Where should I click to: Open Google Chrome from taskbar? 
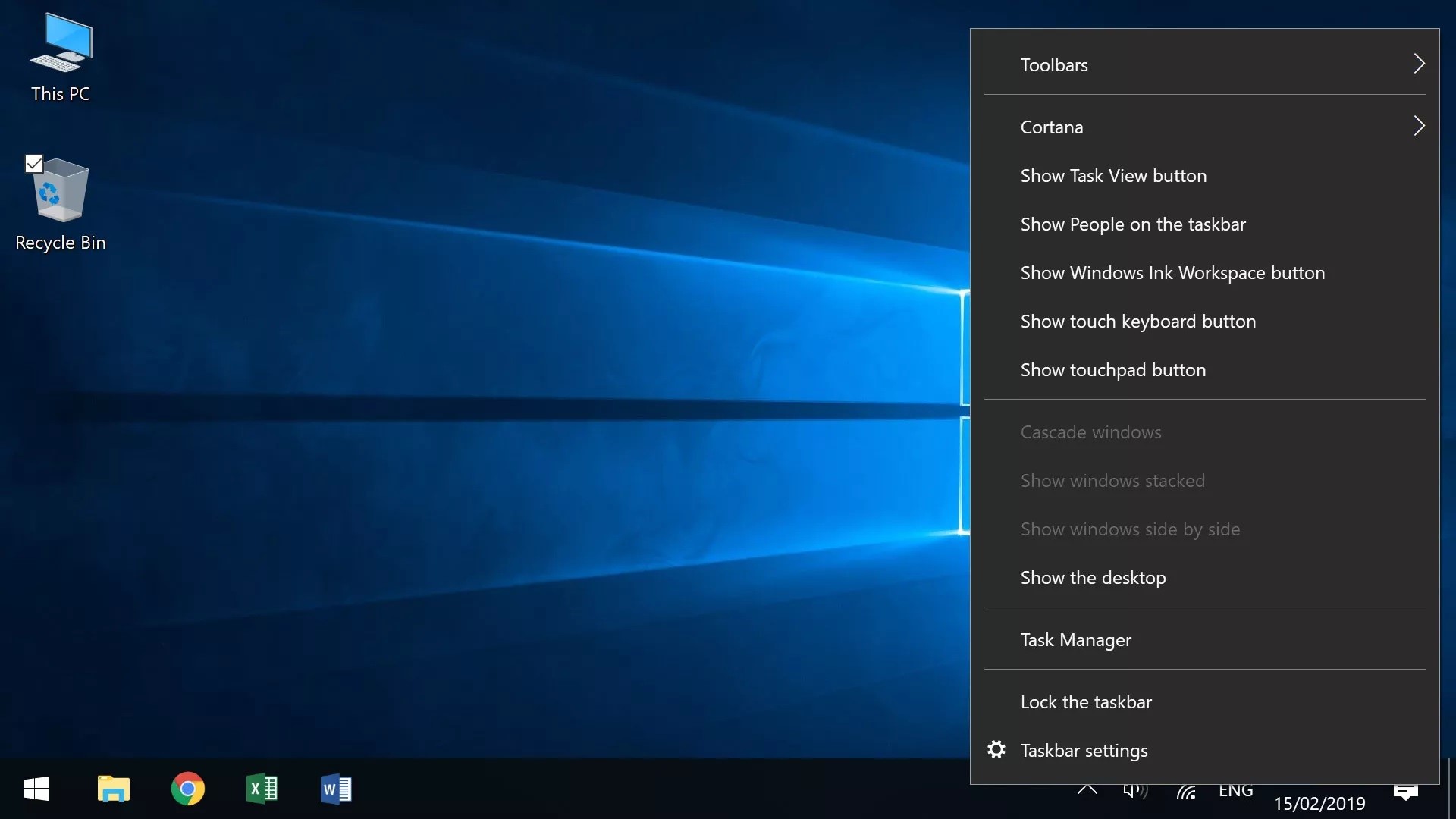pyautogui.click(x=187, y=789)
